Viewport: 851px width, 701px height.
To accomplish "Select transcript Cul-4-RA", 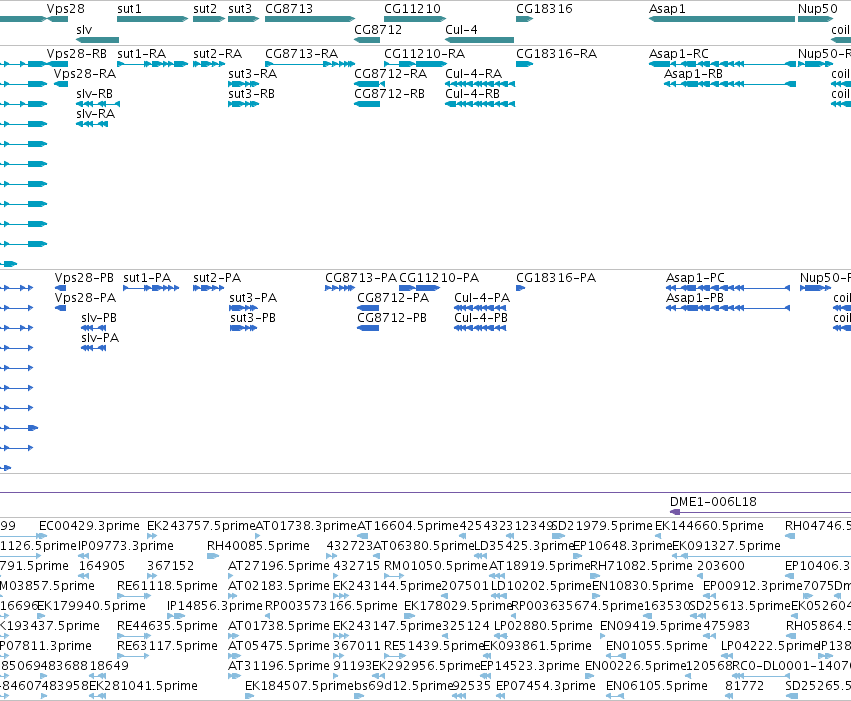I will pos(473,74).
